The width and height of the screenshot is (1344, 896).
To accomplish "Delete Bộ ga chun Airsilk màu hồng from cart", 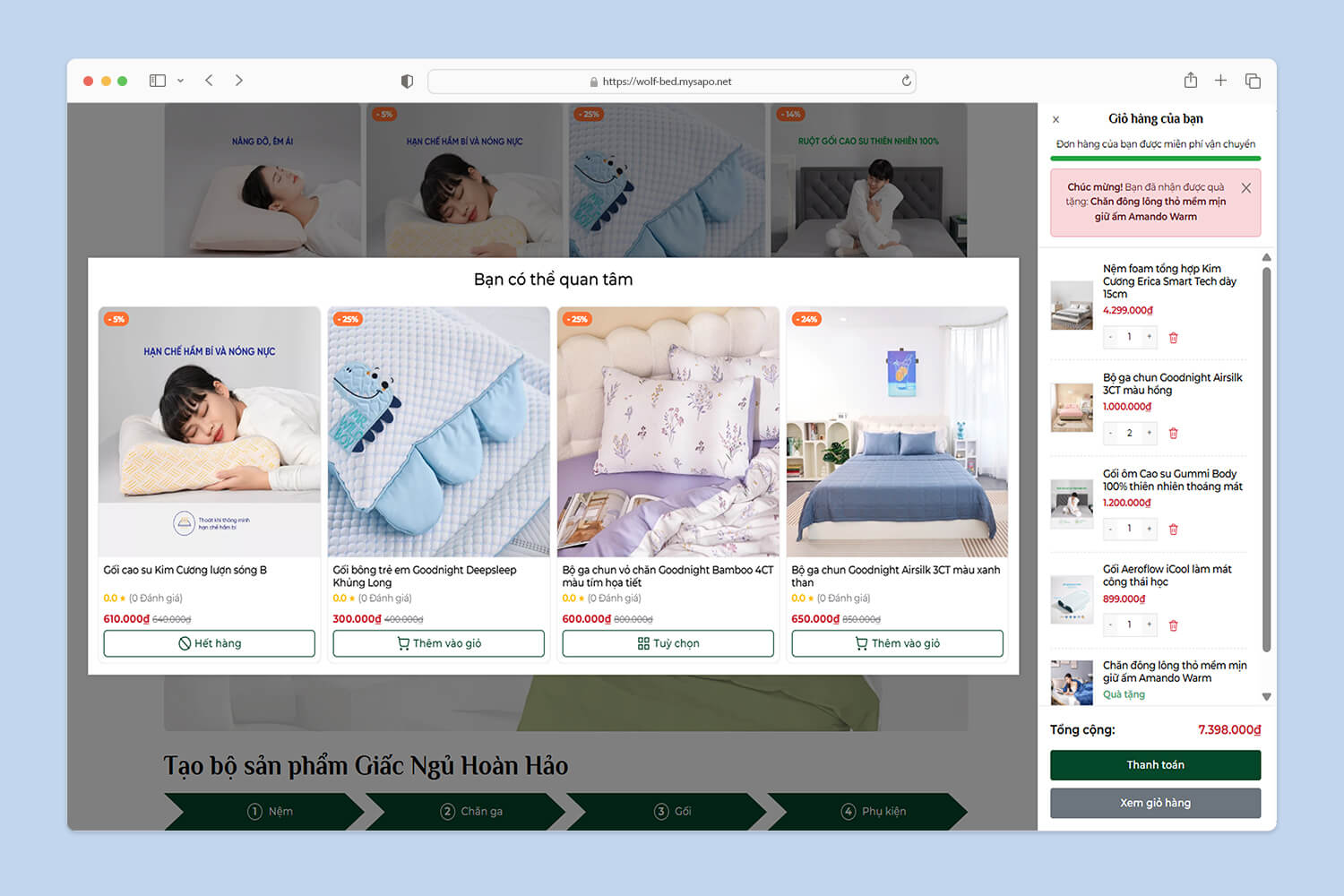I will [1173, 434].
